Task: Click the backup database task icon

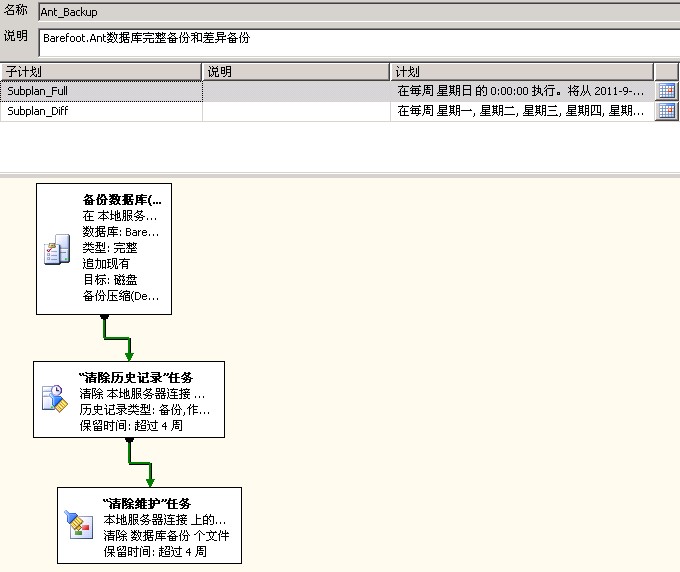Action: [x=56, y=251]
